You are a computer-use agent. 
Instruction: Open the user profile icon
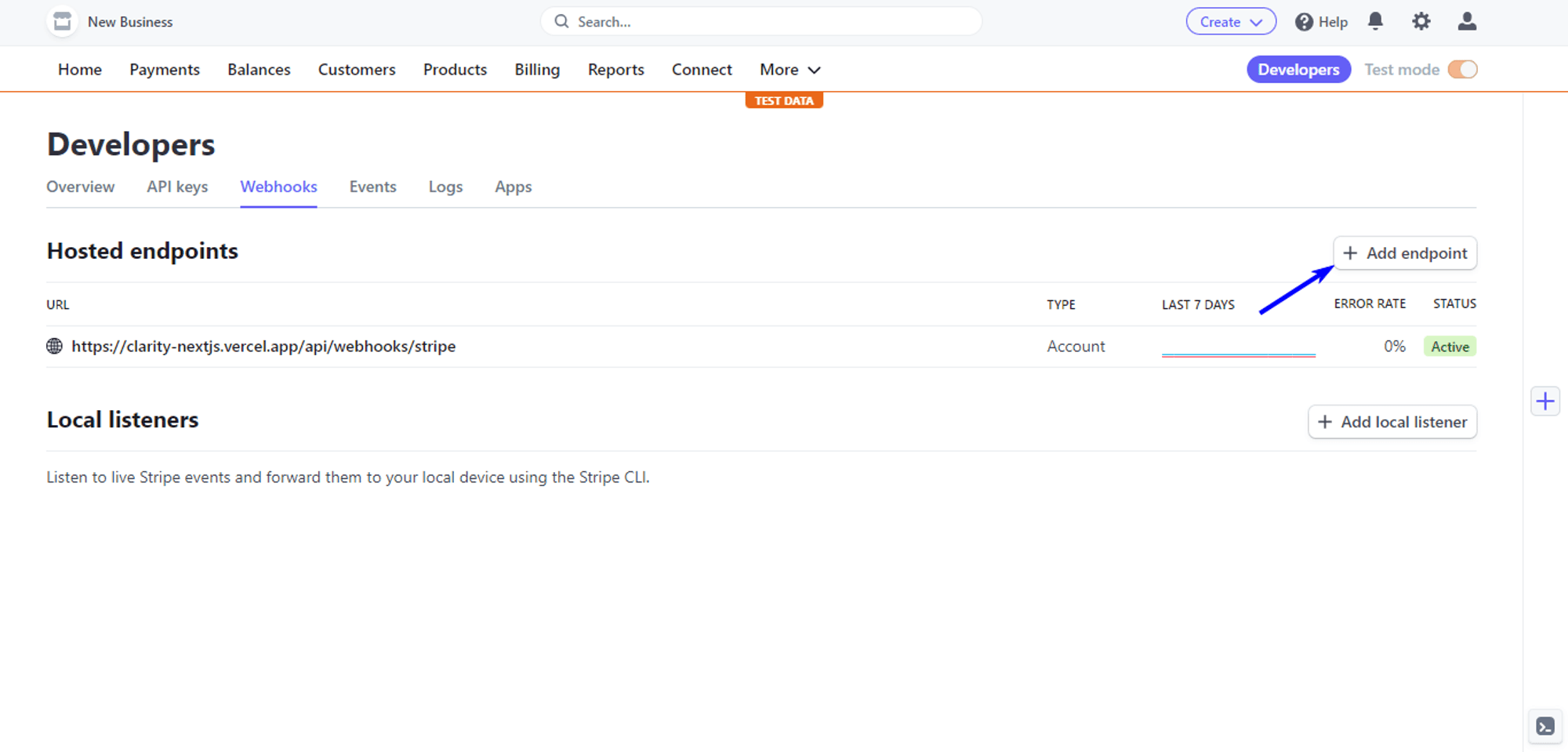tap(1467, 22)
